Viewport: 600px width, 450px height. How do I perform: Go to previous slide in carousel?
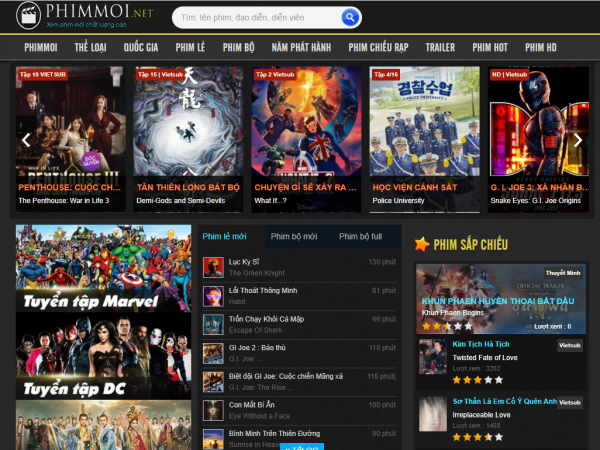[x=26, y=140]
